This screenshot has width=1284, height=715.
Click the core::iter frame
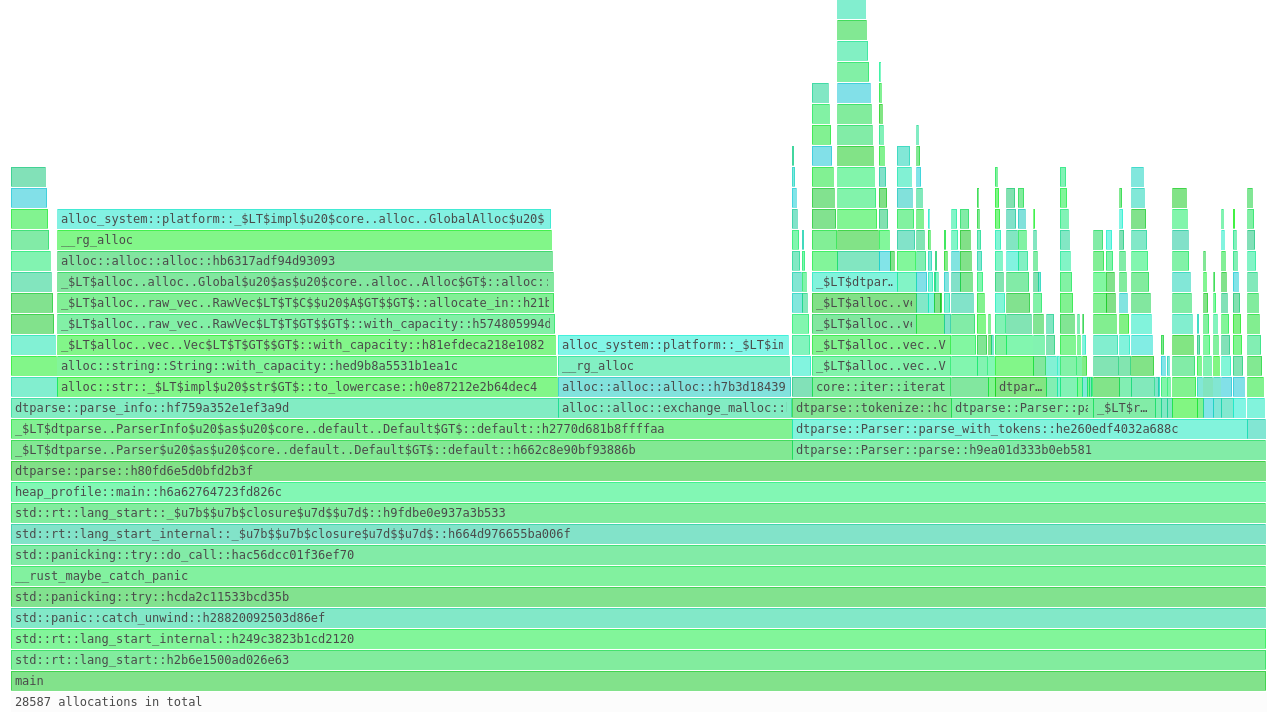(x=880, y=387)
